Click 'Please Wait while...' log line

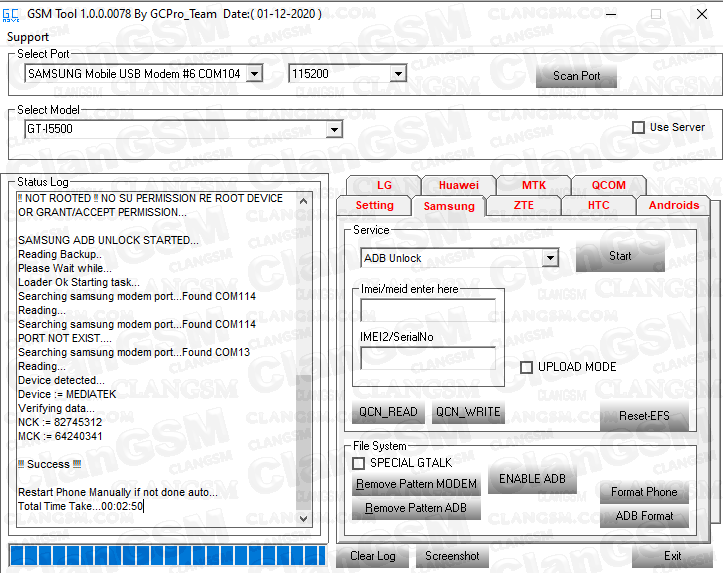click(x=65, y=268)
